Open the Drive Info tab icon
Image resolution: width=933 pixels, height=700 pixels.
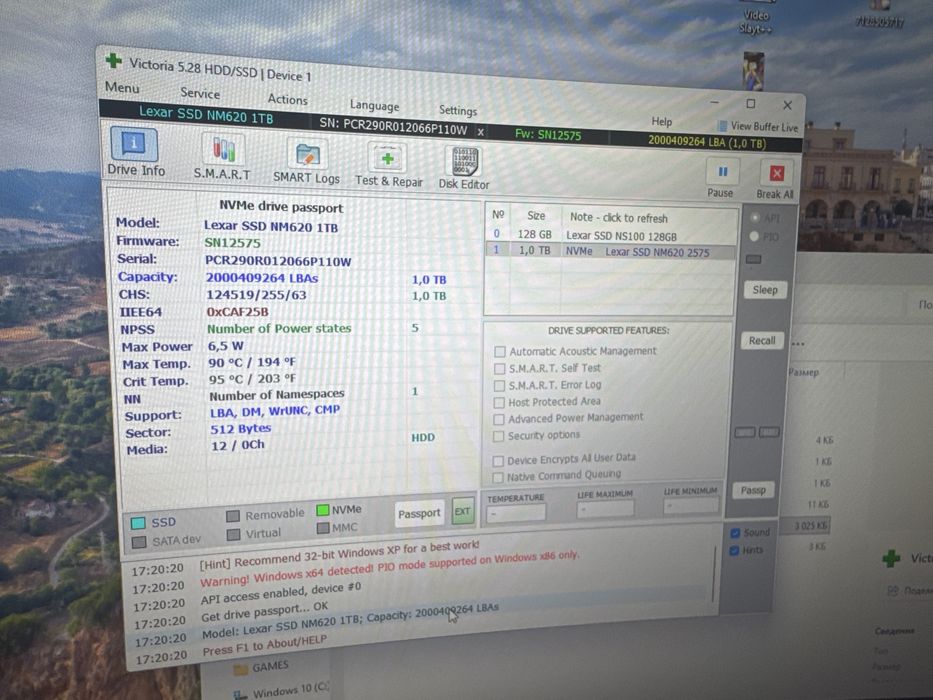(x=134, y=144)
